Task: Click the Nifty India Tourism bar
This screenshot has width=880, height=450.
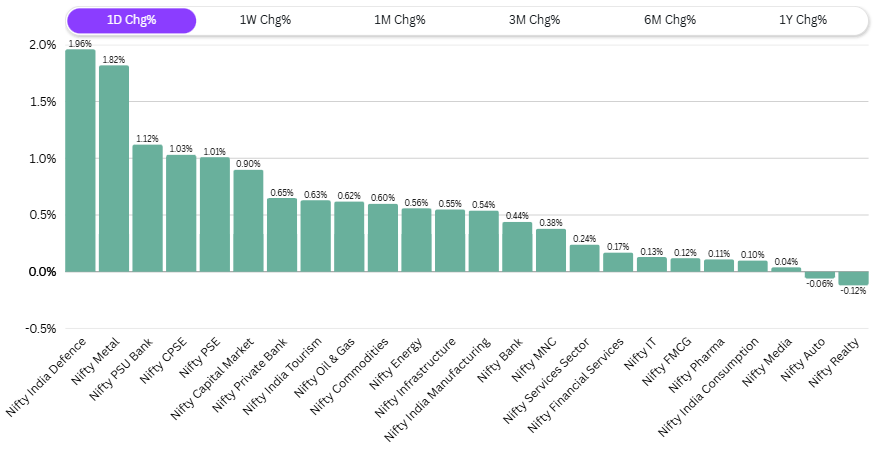Action: pyautogui.click(x=316, y=236)
